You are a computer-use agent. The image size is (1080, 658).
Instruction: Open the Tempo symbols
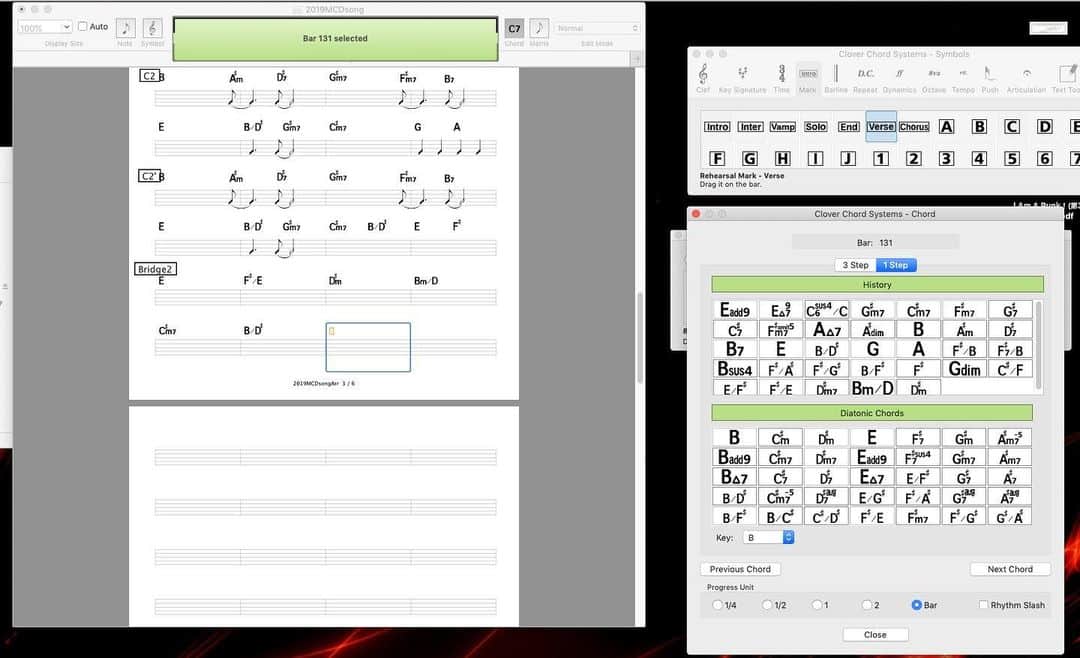coord(963,78)
